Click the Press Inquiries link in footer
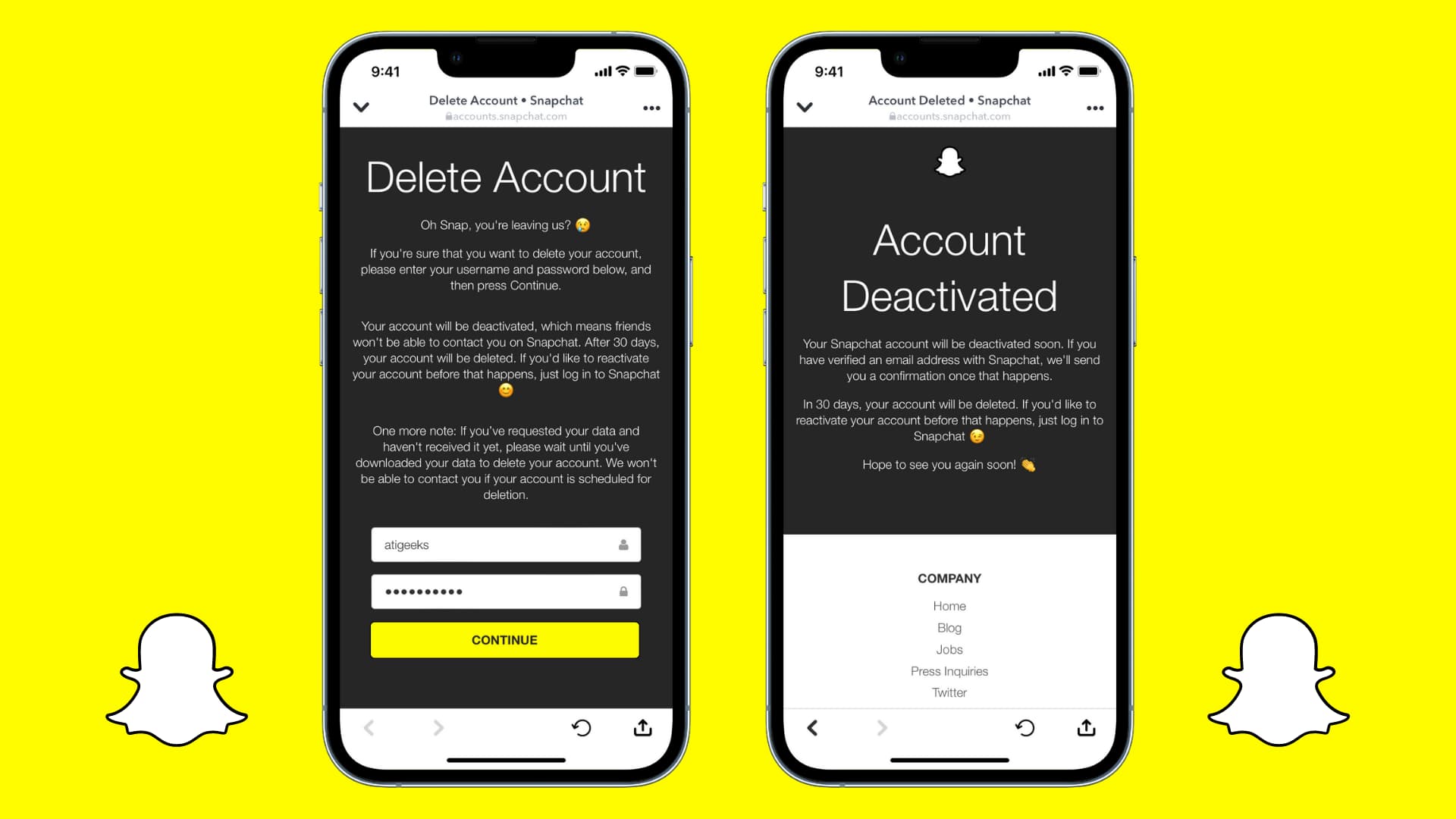This screenshot has width=1456, height=819. click(x=948, y=671)
